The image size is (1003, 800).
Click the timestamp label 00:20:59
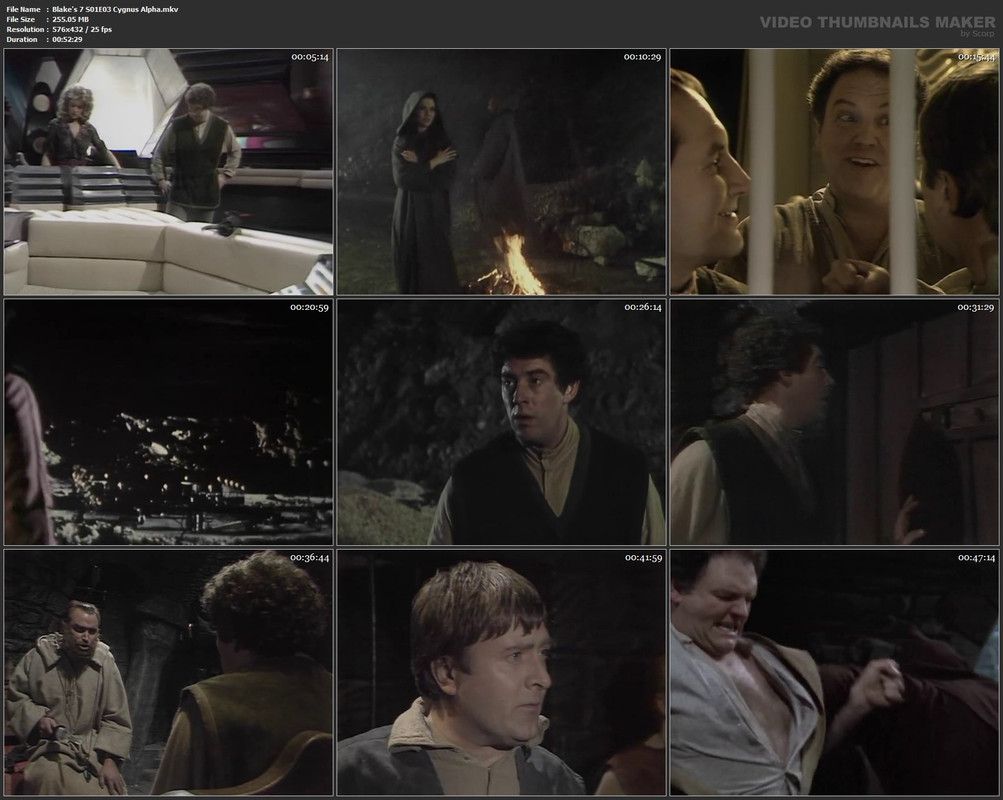pyautogui.click(x=310, y=308)
